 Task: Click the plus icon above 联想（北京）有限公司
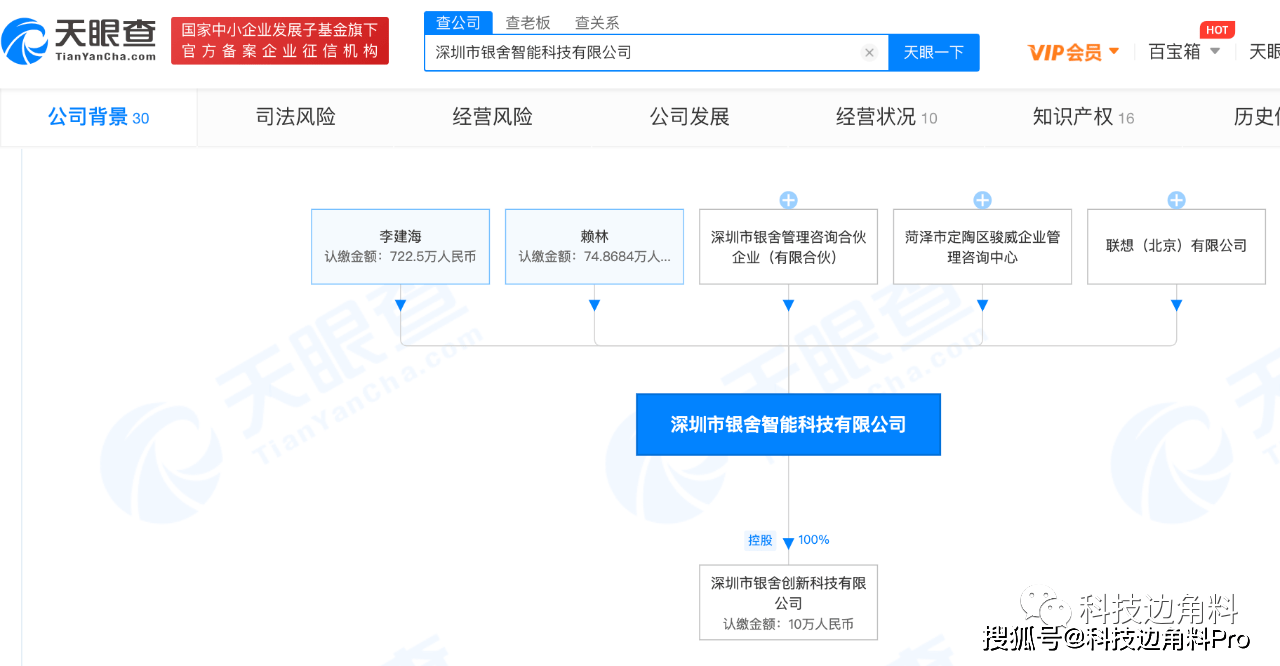pyautogui.click(x=1176, y=199)
